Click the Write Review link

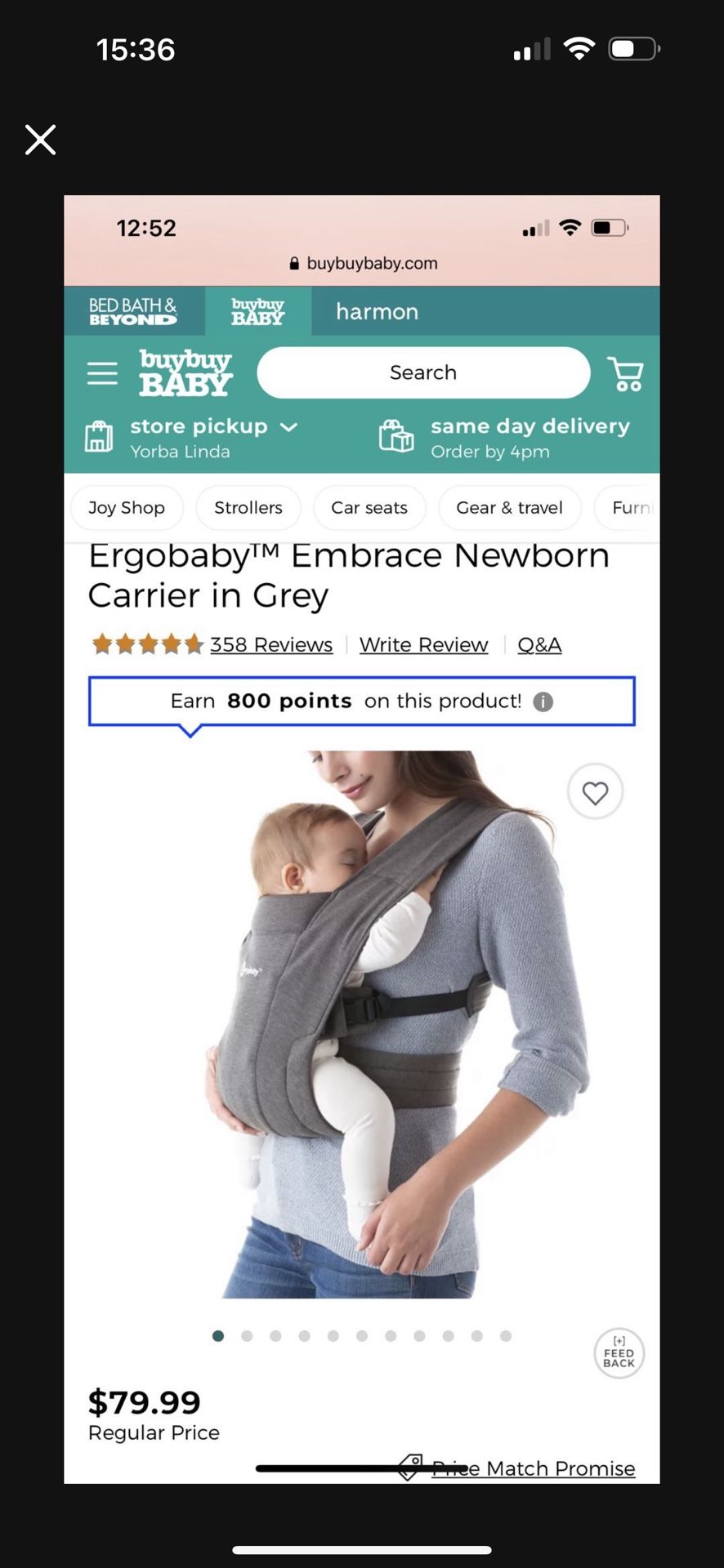(x=423, y=644)
